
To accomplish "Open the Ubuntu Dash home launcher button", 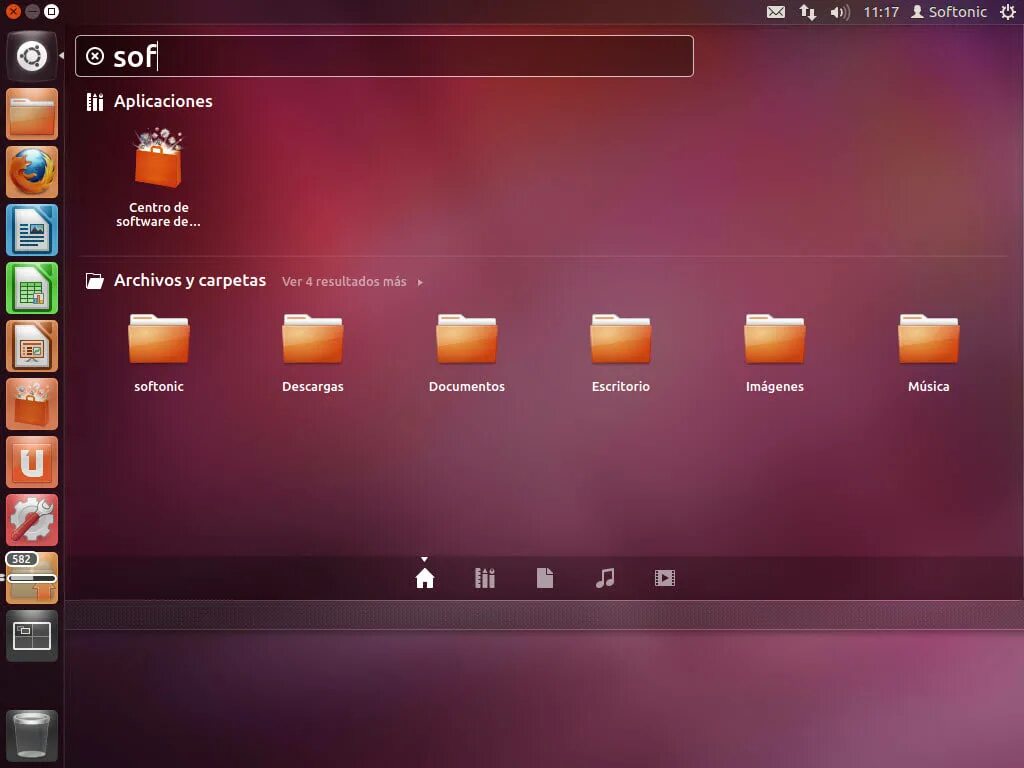I will tap(31, 56).
